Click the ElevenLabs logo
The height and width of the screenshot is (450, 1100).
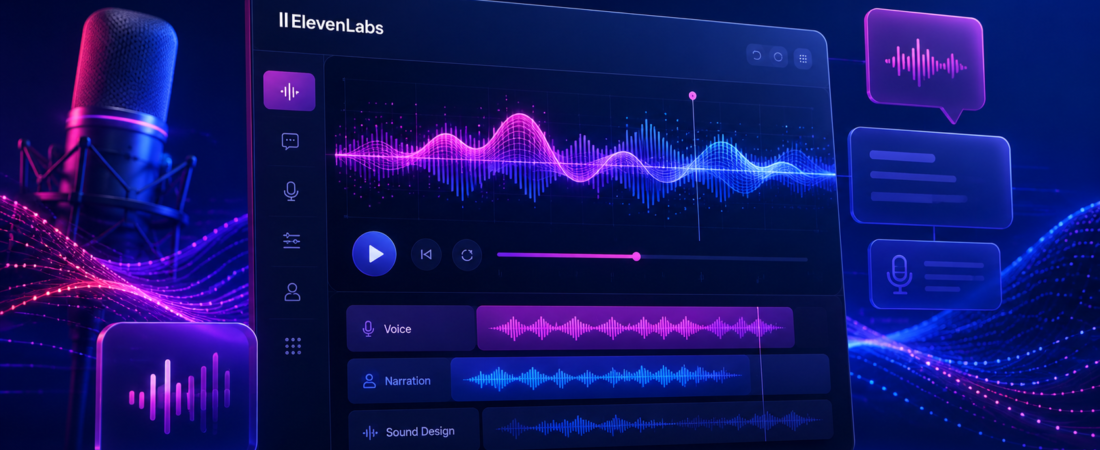coord(331,22)
